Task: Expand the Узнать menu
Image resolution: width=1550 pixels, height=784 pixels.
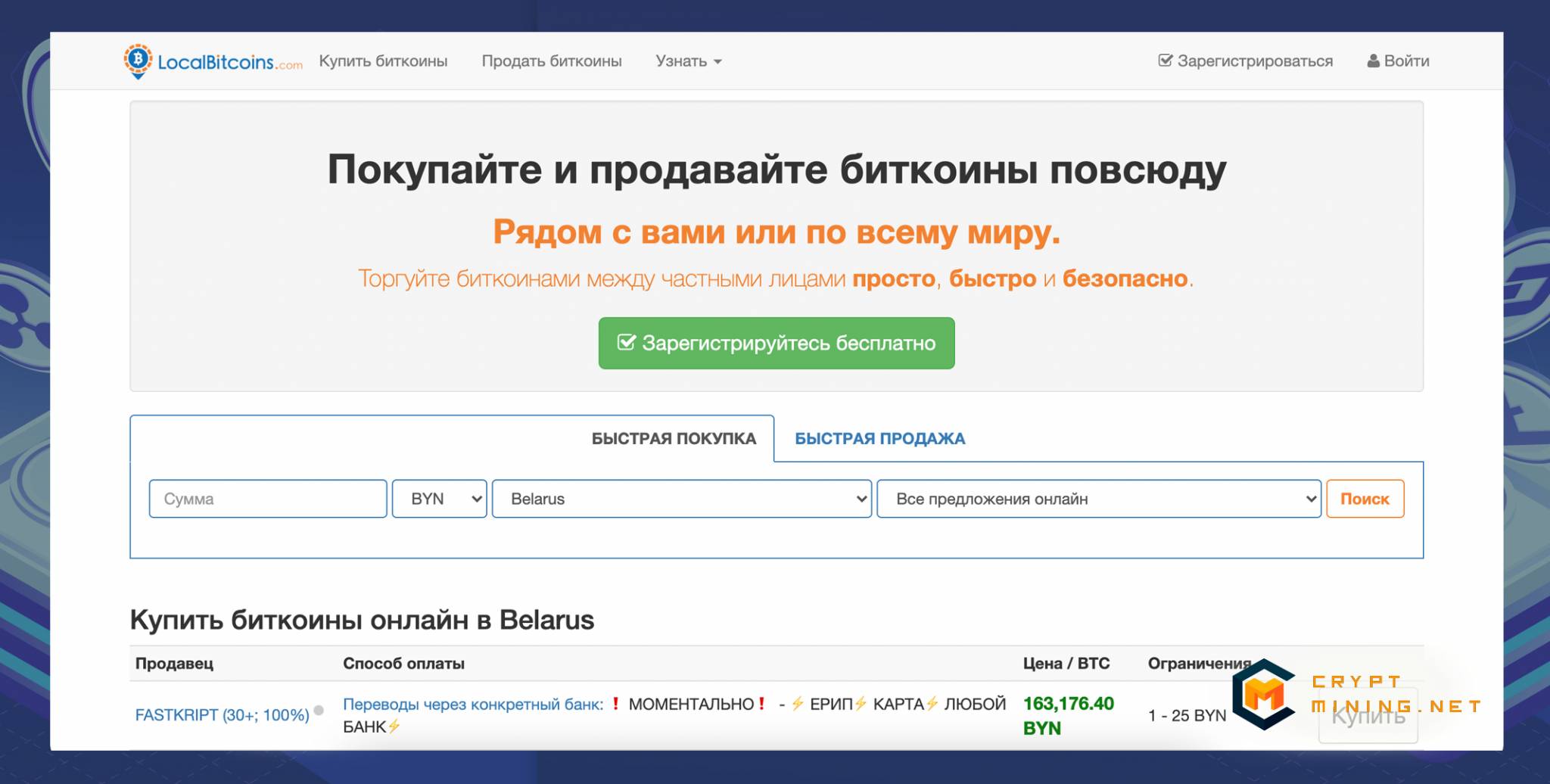Action: coord(688,61)
